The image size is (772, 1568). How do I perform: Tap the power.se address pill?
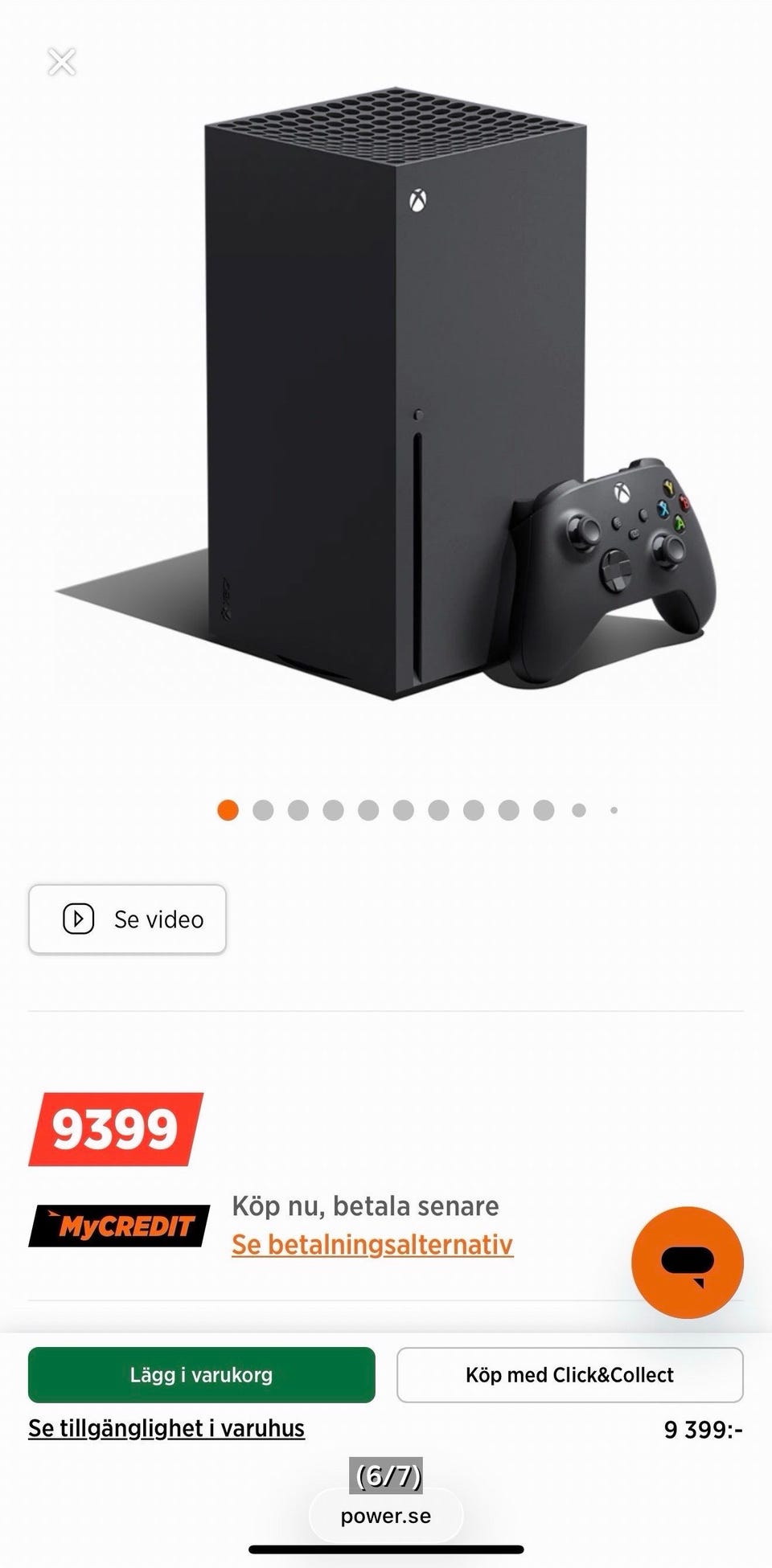click(386, 1516)
